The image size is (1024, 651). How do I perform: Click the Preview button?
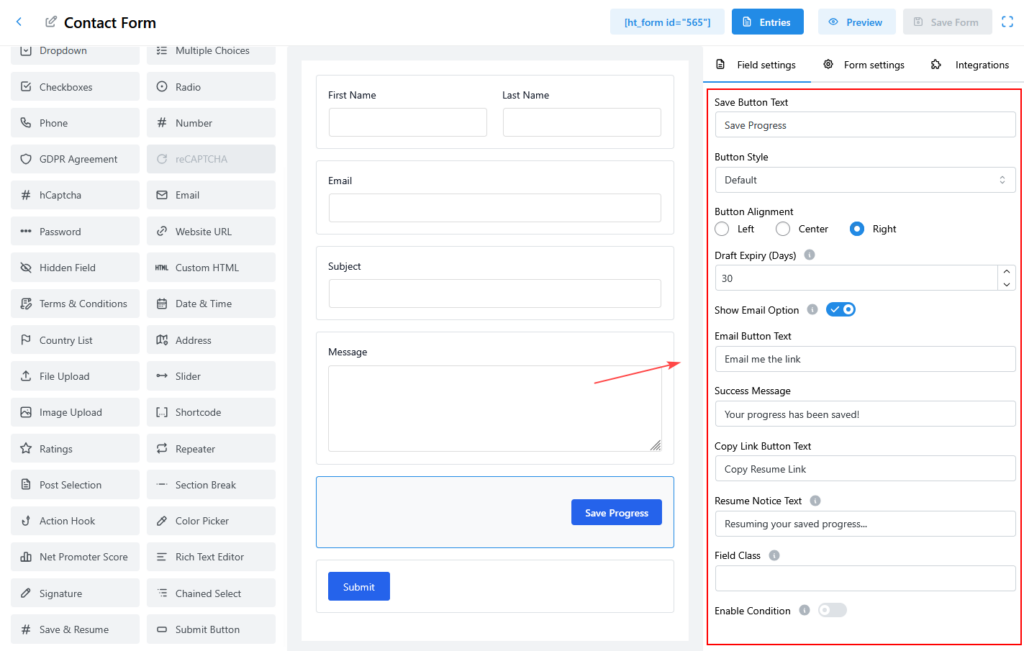coord(856,22)
